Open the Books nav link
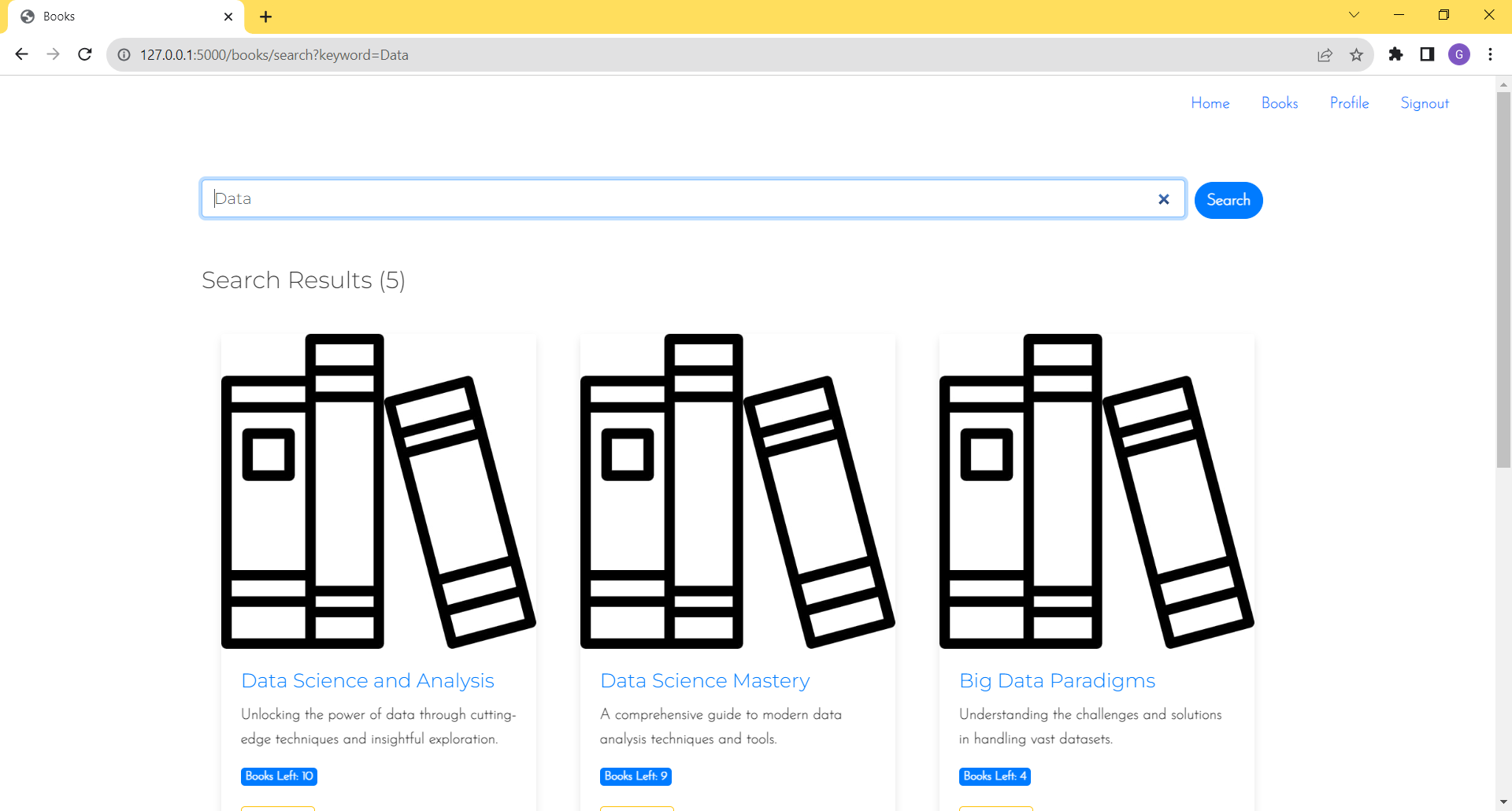The height and width of the screenshot is (811, 1512). click(1280, 103)
